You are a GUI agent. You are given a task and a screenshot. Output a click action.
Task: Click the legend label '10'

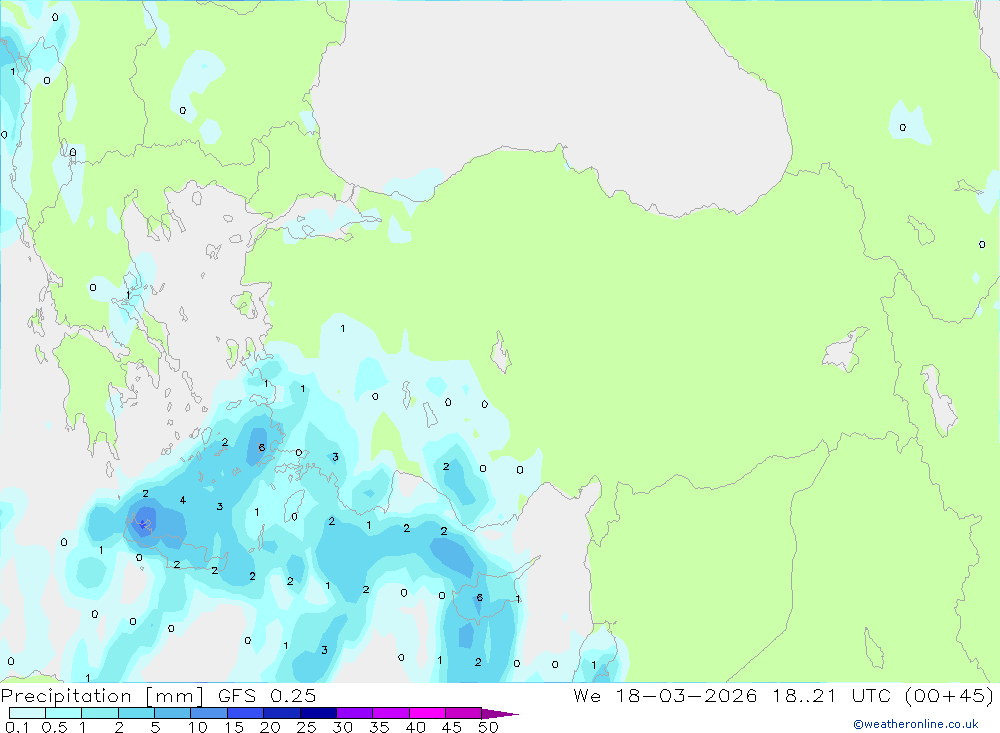[198, 727]
